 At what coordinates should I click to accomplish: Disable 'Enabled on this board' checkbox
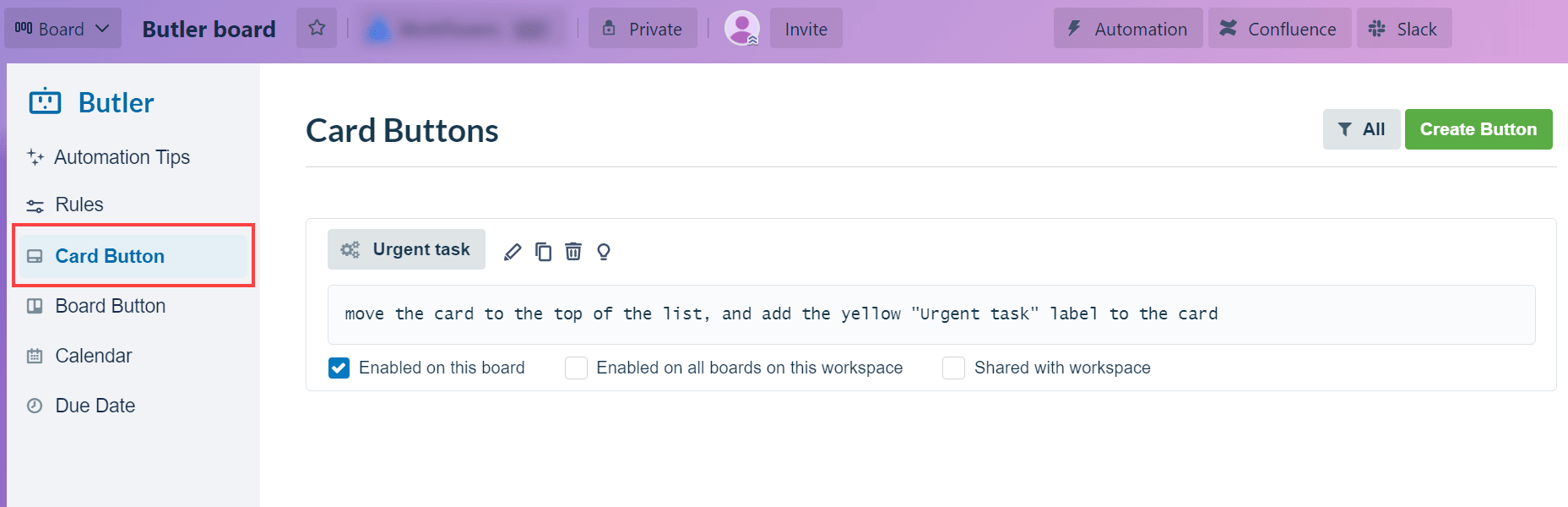click(x=339, y=368)
